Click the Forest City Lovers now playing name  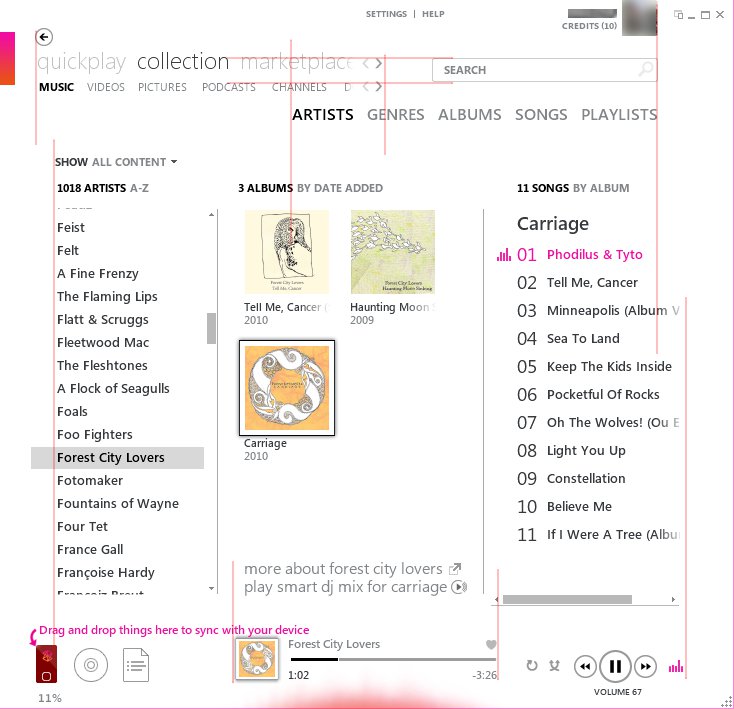pos(334,644)
